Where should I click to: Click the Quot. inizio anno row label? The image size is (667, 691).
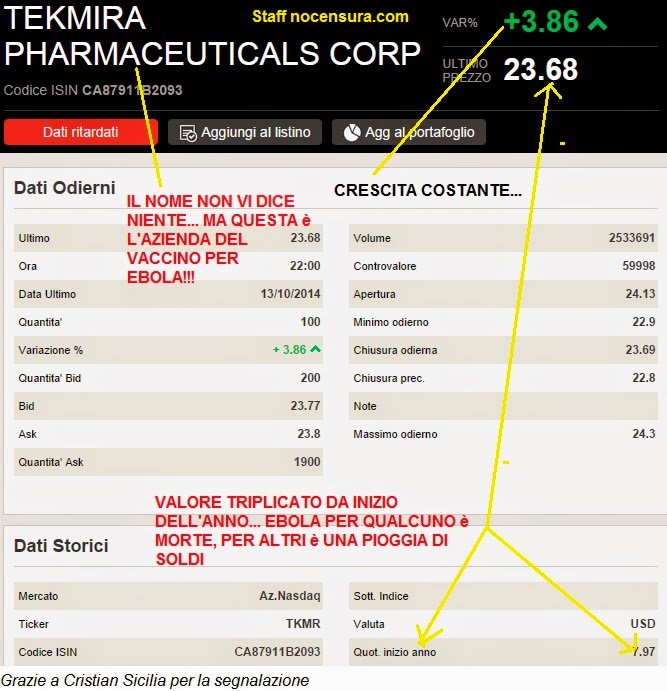point(394,652)
